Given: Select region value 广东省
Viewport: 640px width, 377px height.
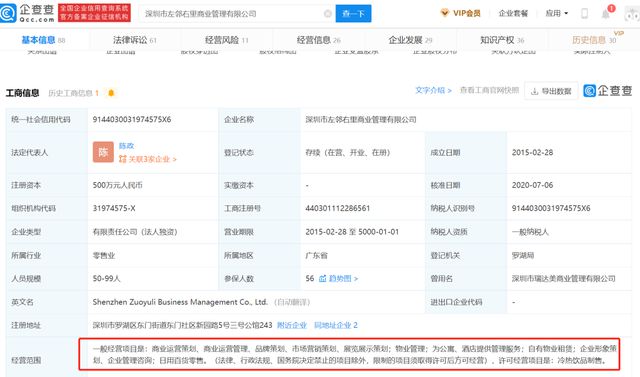Looking at the screenshot, I should pyautogui.click(x=316, y=255).
